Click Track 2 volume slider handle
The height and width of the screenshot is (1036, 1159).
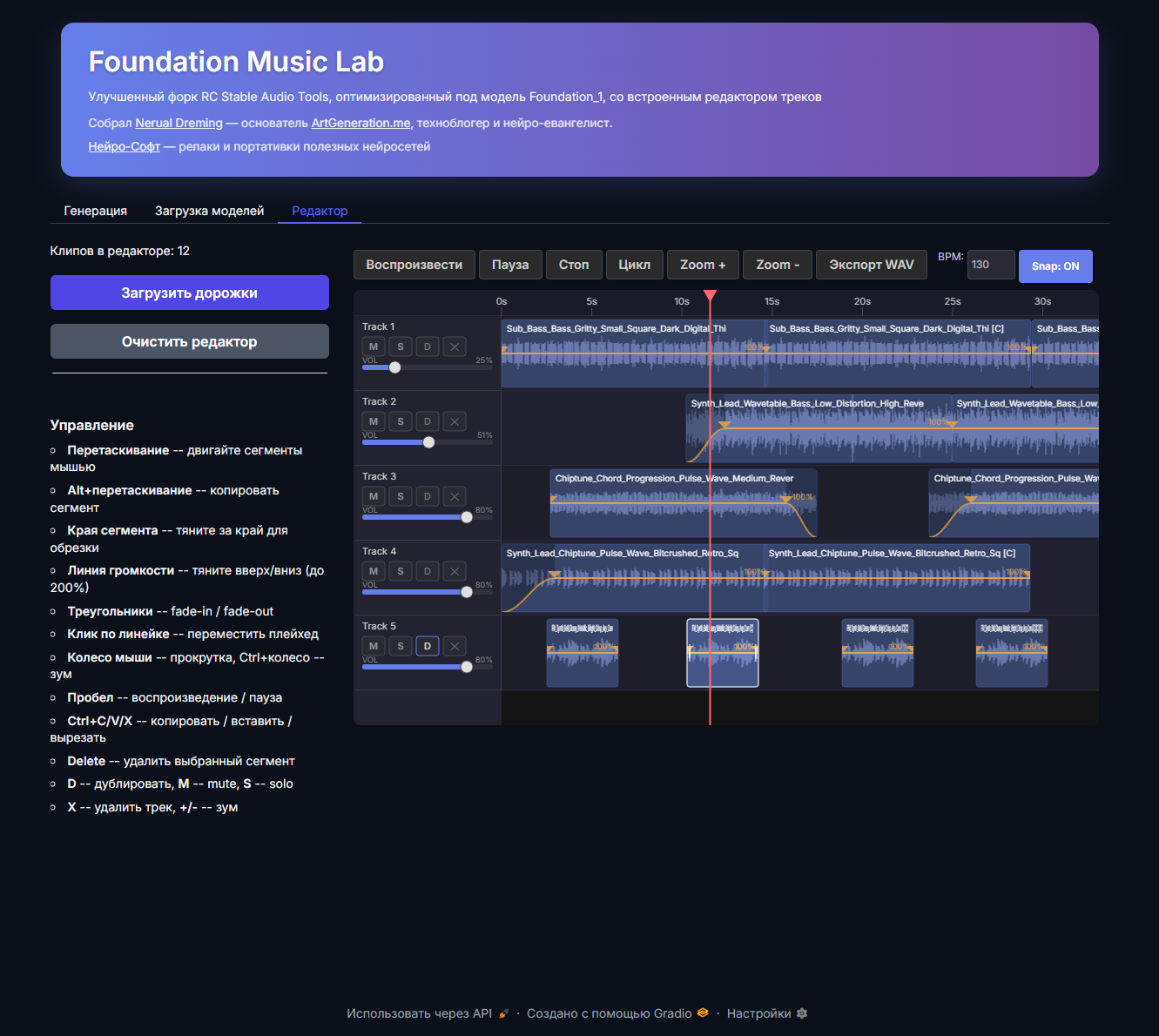pyautogui.click(x=428, y=442)
